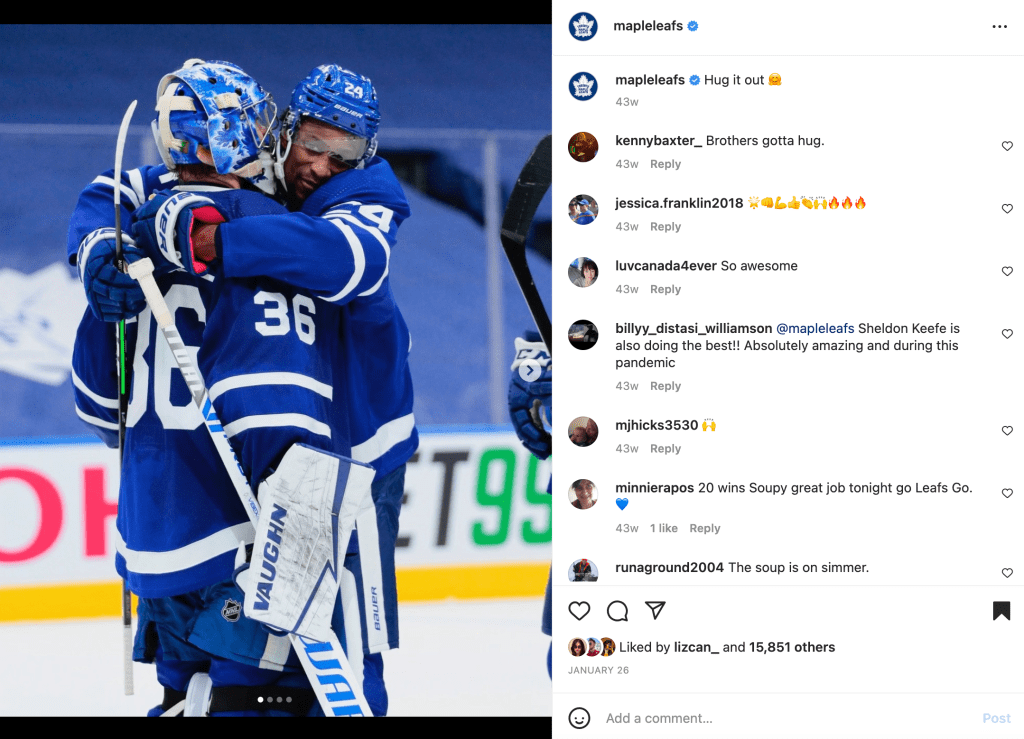
Task: Open the more options ellipsis menu
Action: 999,27
